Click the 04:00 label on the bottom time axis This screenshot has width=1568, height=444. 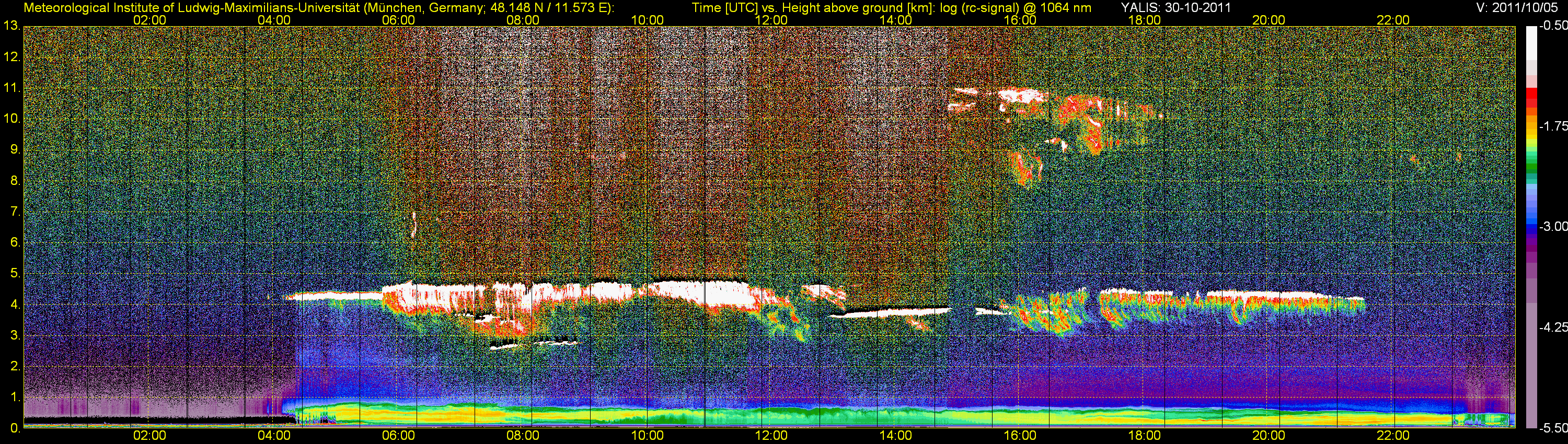tap(274, 436)
